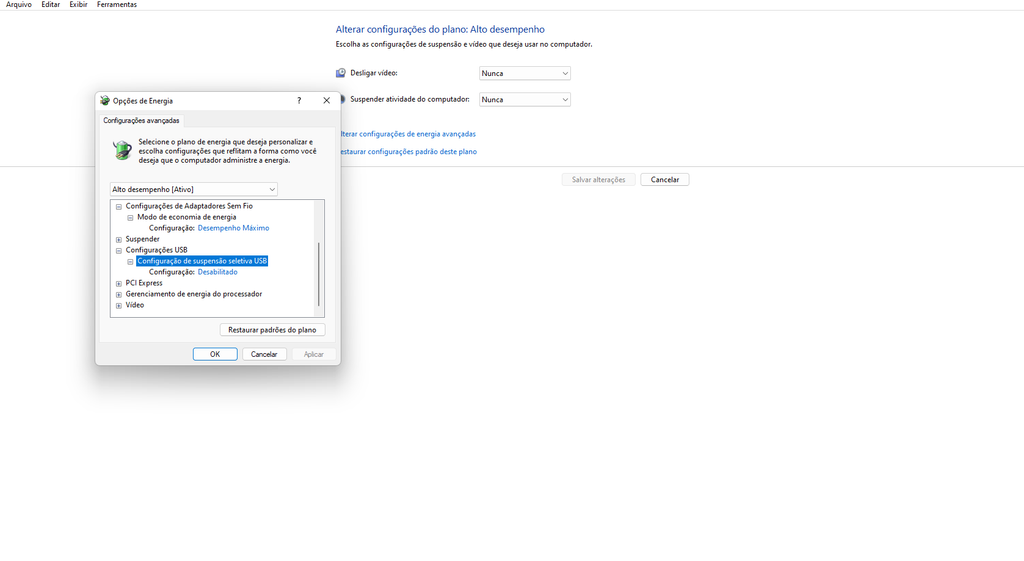Expand the PCI Express node
The image size is (1024, 561).
pos(119,283)
